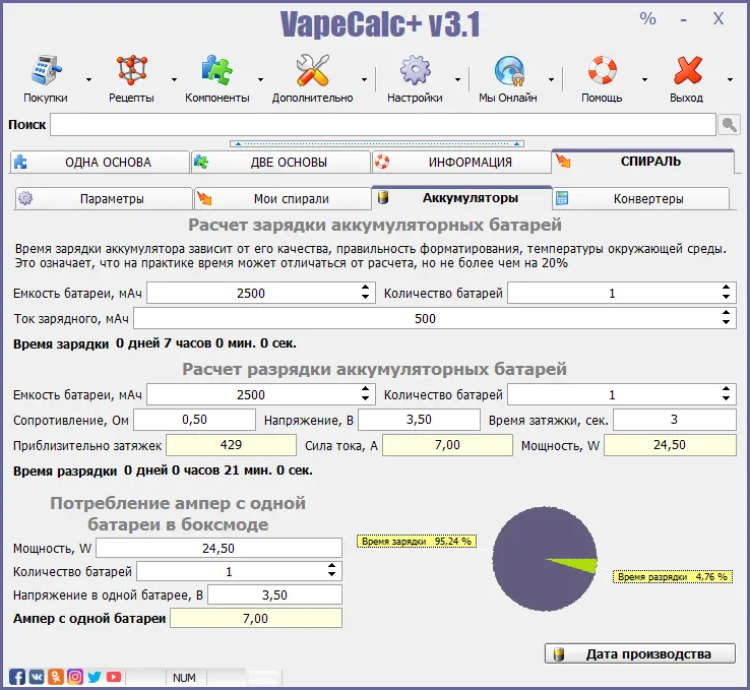Expand the Выход dropdown arrow
This screenshot has width=750, height=690.
(x=730, y=79)
